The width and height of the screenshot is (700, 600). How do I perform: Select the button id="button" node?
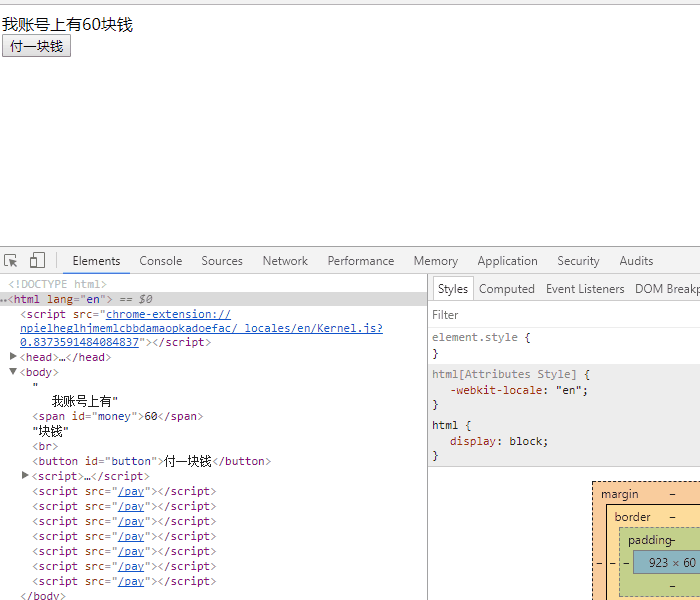click(x=152, y=461)
